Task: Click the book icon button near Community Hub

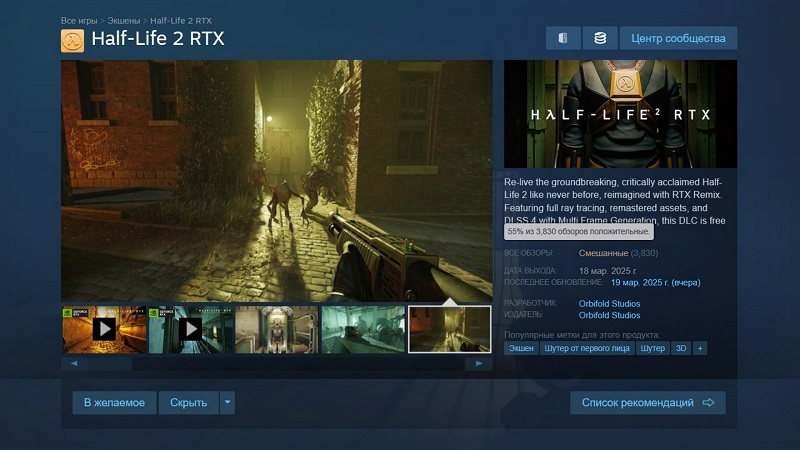Action: (x=563, y=38)
